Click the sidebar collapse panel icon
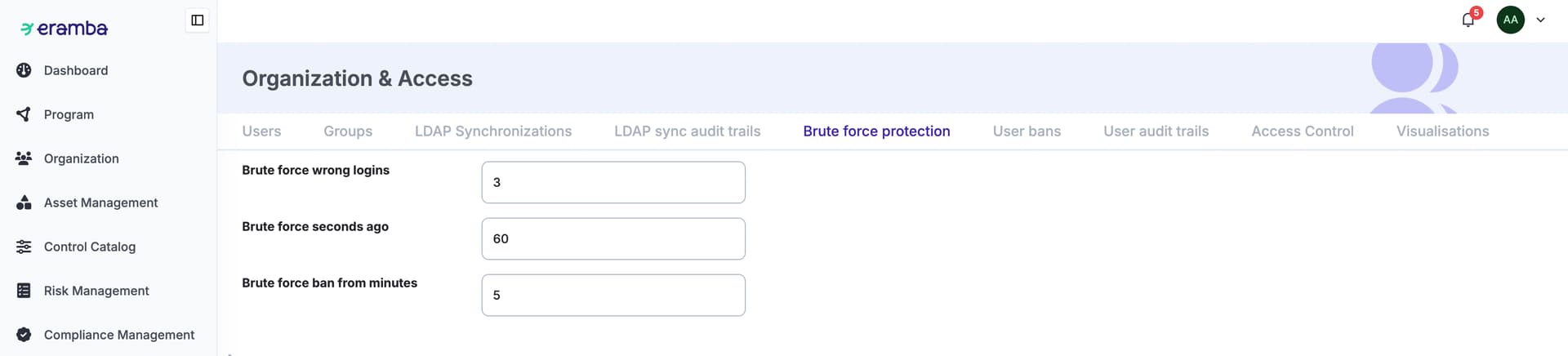The height and width of the screenshot is (356, 1568). tap(197, 20)
